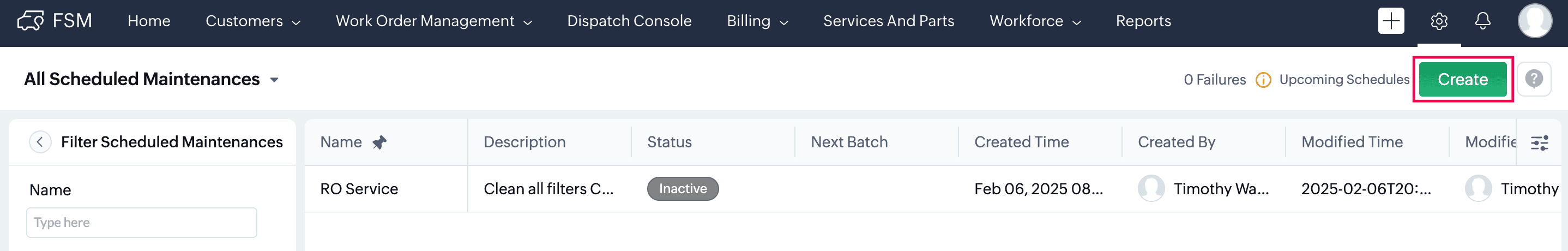Open the column settings sliders icon
This screenshot has height=251, width=1568.
[1540, 142]
